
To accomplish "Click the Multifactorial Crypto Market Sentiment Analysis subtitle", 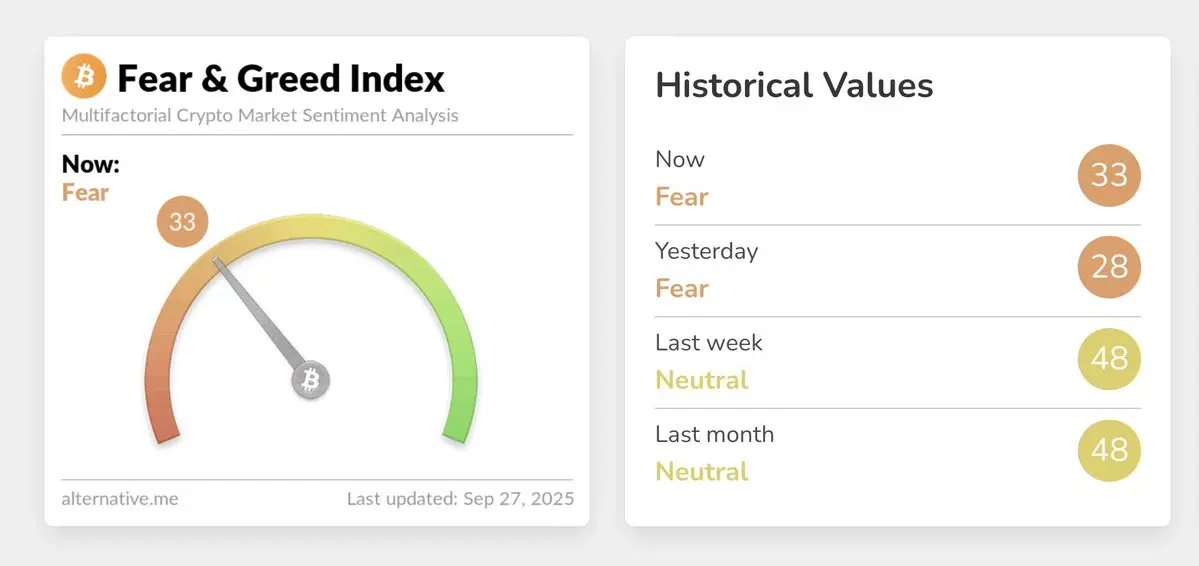I will pyautogui.click(x=260, y=116).
